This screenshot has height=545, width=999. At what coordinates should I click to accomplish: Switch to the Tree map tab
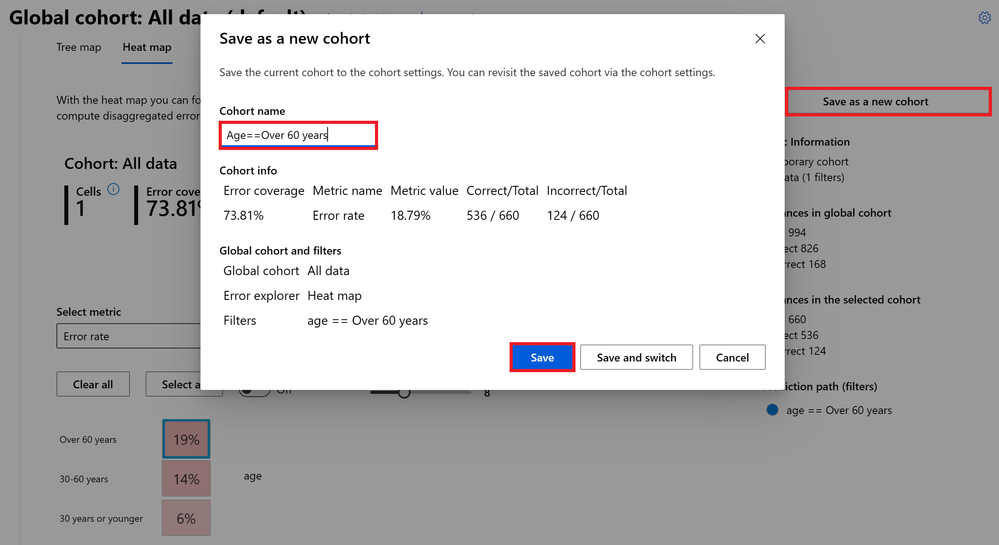78,47
